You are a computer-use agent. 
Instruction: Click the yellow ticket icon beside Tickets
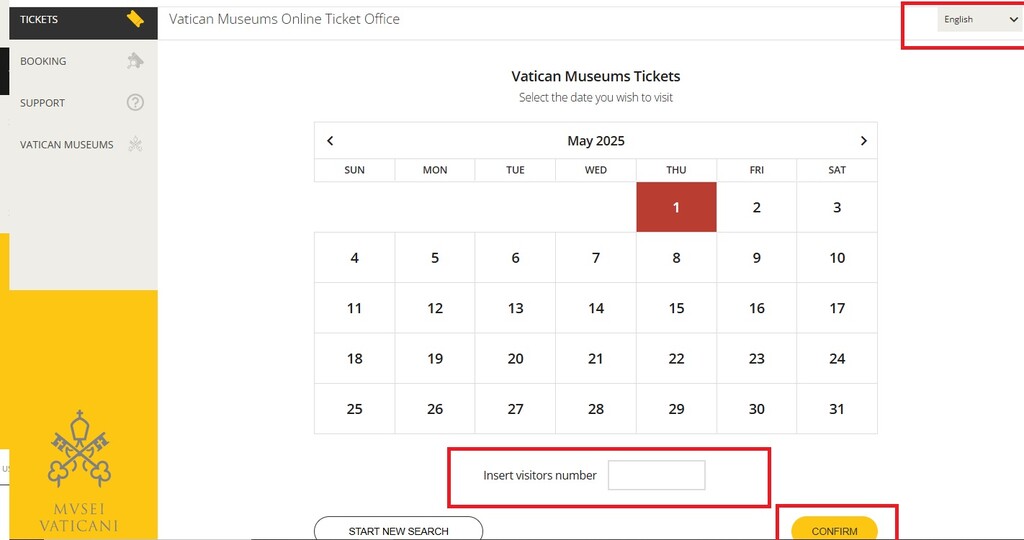click(135, 19)
